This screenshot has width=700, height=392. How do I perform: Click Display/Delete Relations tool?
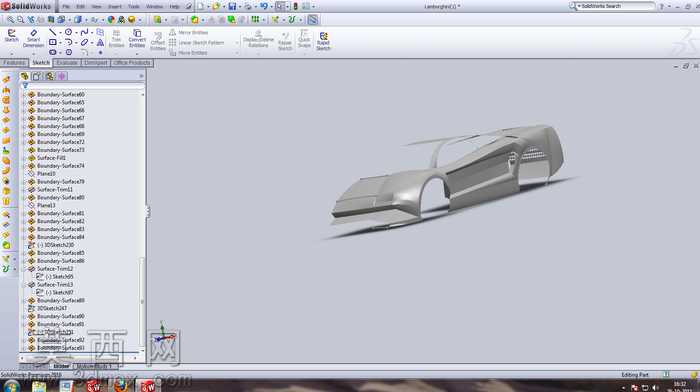click(x=258, y=39)
